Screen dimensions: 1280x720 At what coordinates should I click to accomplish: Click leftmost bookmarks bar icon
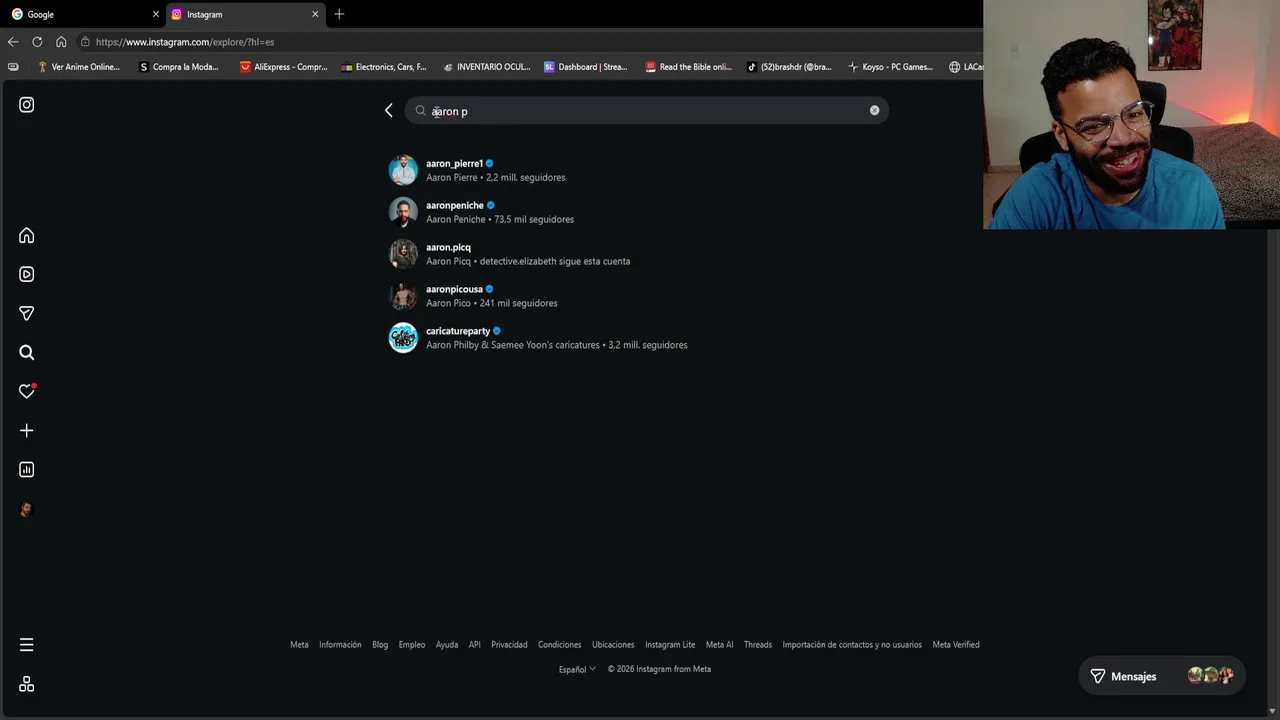point(13,67)
